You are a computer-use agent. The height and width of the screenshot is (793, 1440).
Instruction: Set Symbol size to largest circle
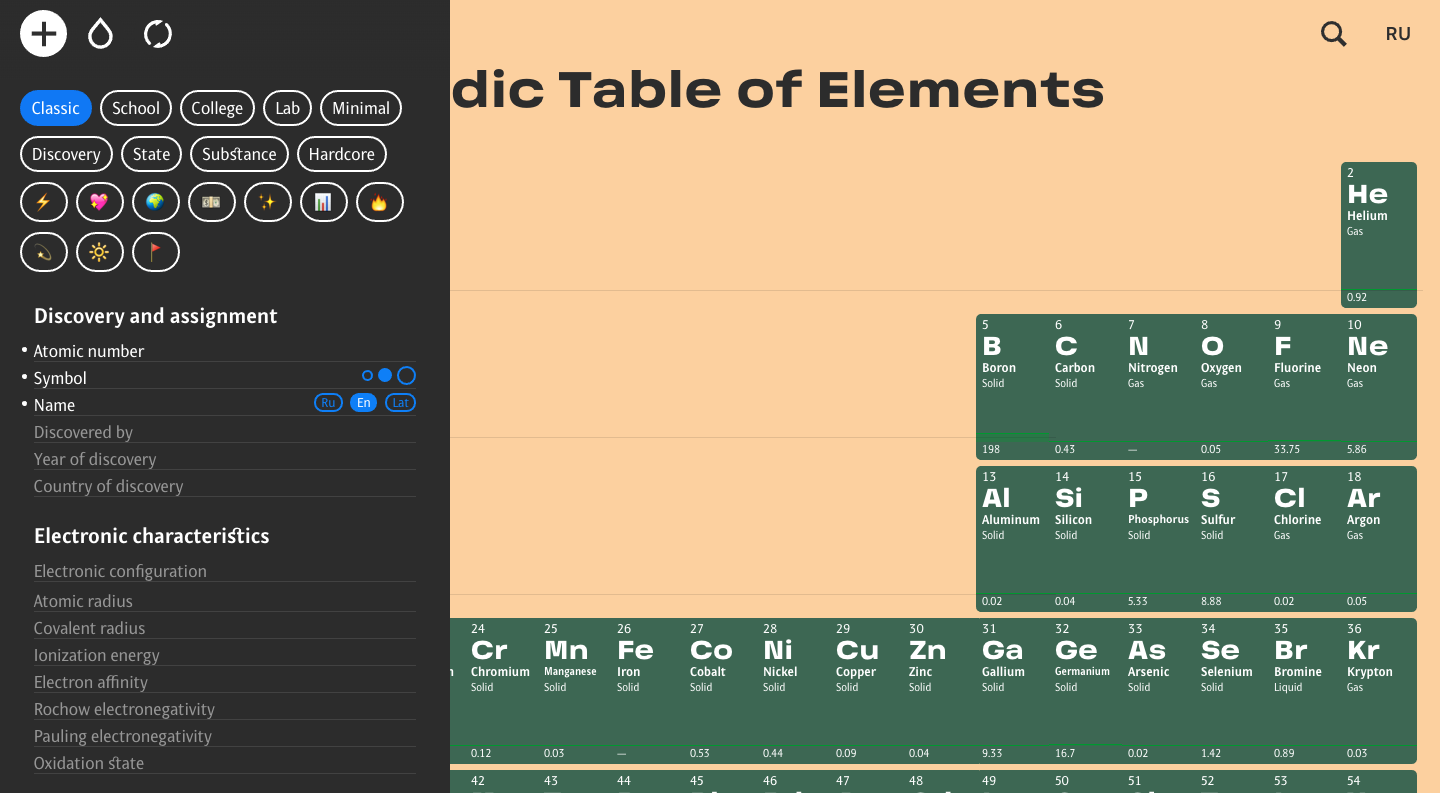[406, 376]
